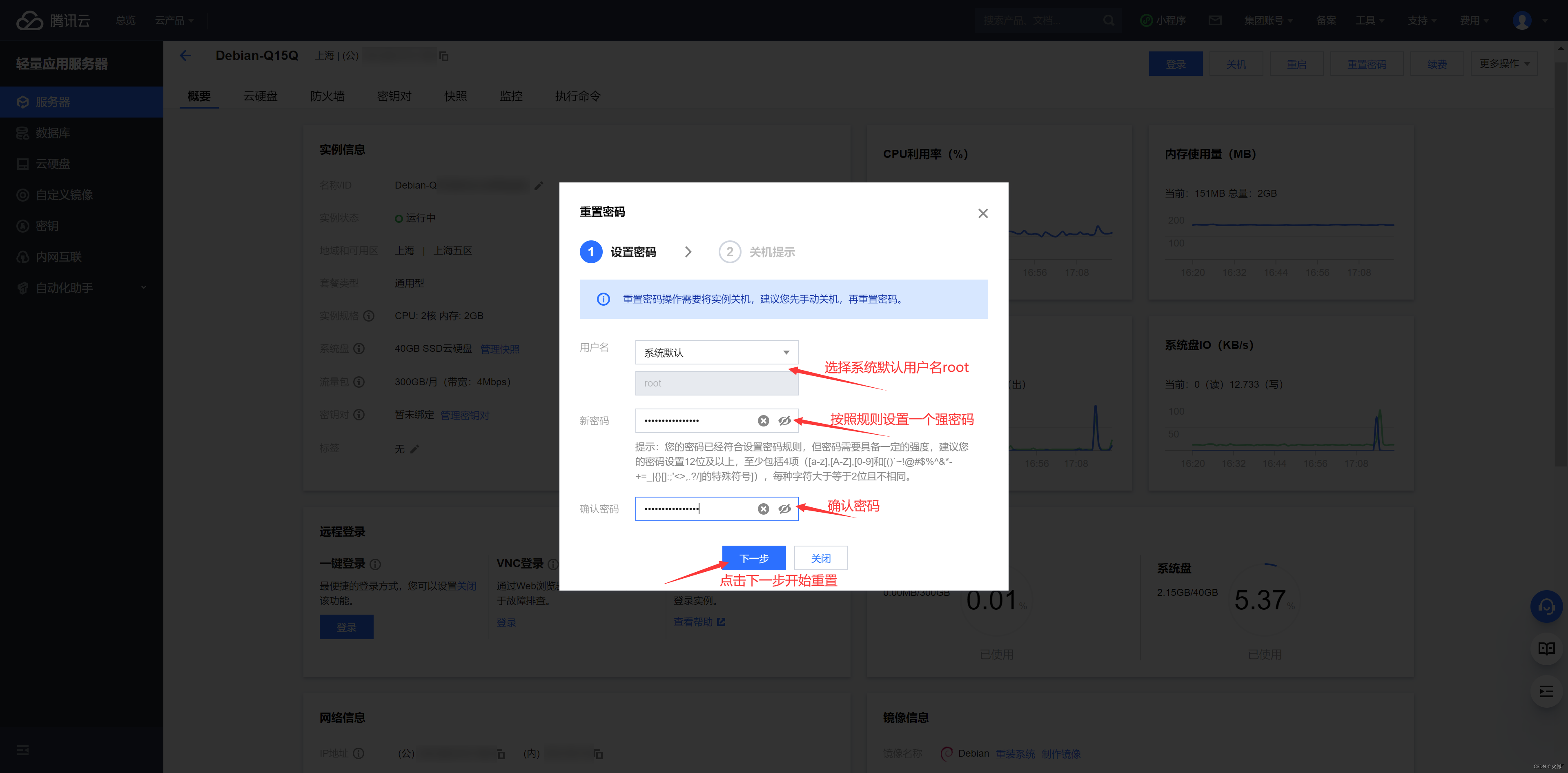Clear the 新密码 field with the X icon

(x=763, y=421)
